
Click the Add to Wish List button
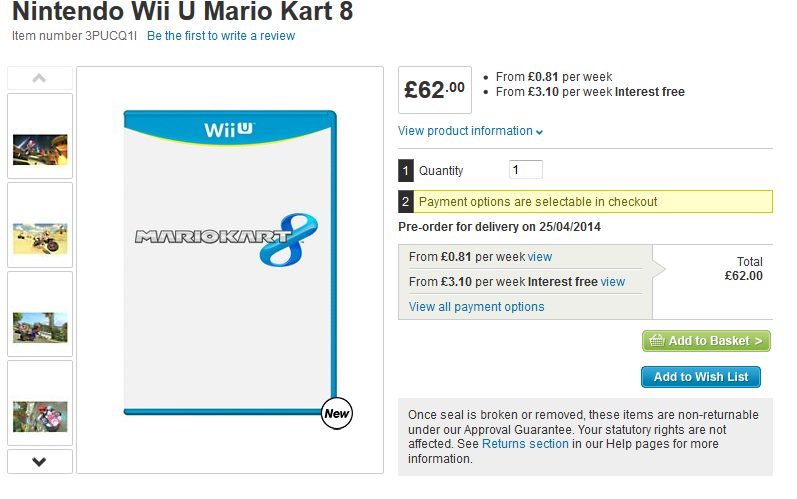click(x=701, y=377)
